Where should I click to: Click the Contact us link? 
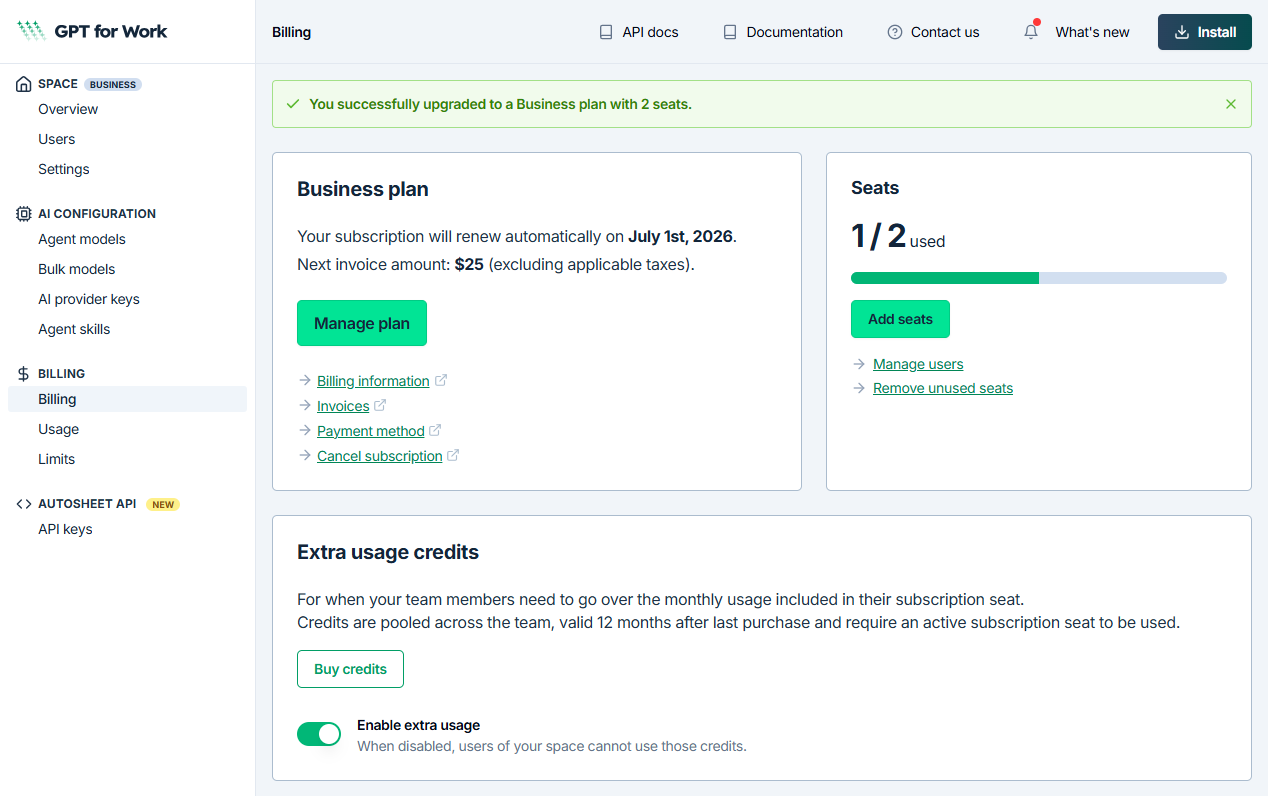tap(933, 32)
